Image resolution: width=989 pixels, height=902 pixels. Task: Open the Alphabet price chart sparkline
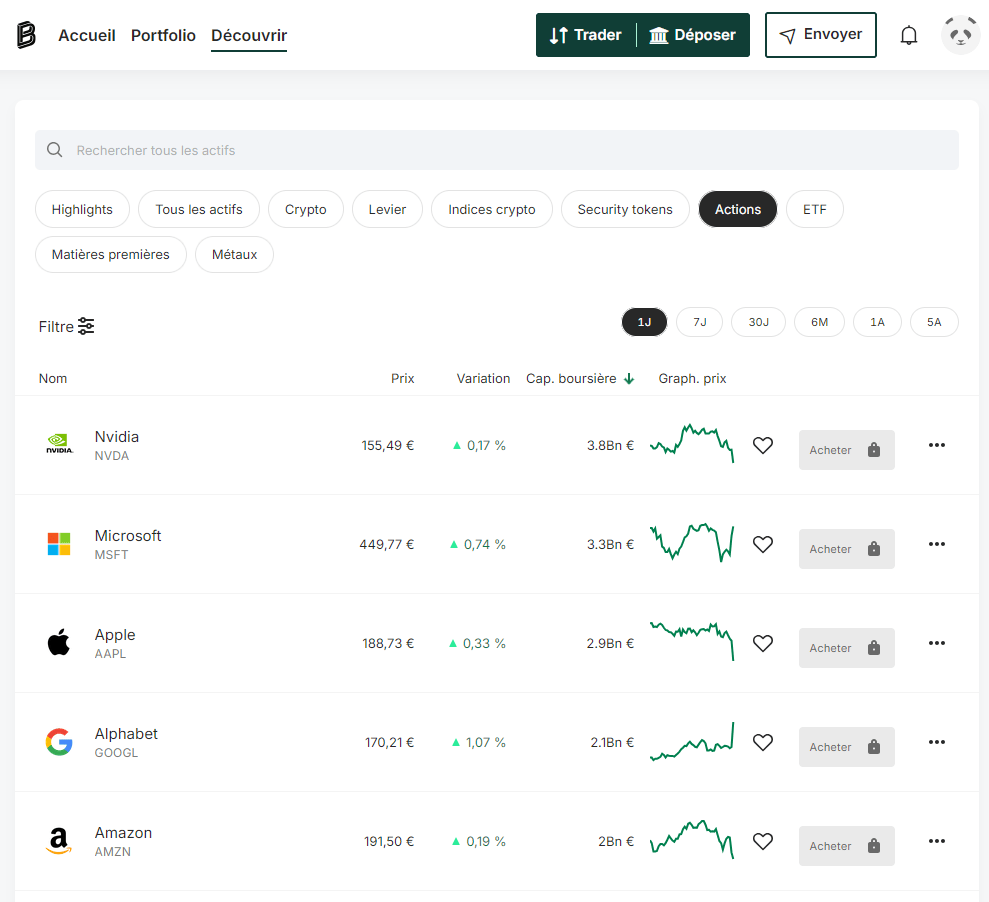coord(692,741)
